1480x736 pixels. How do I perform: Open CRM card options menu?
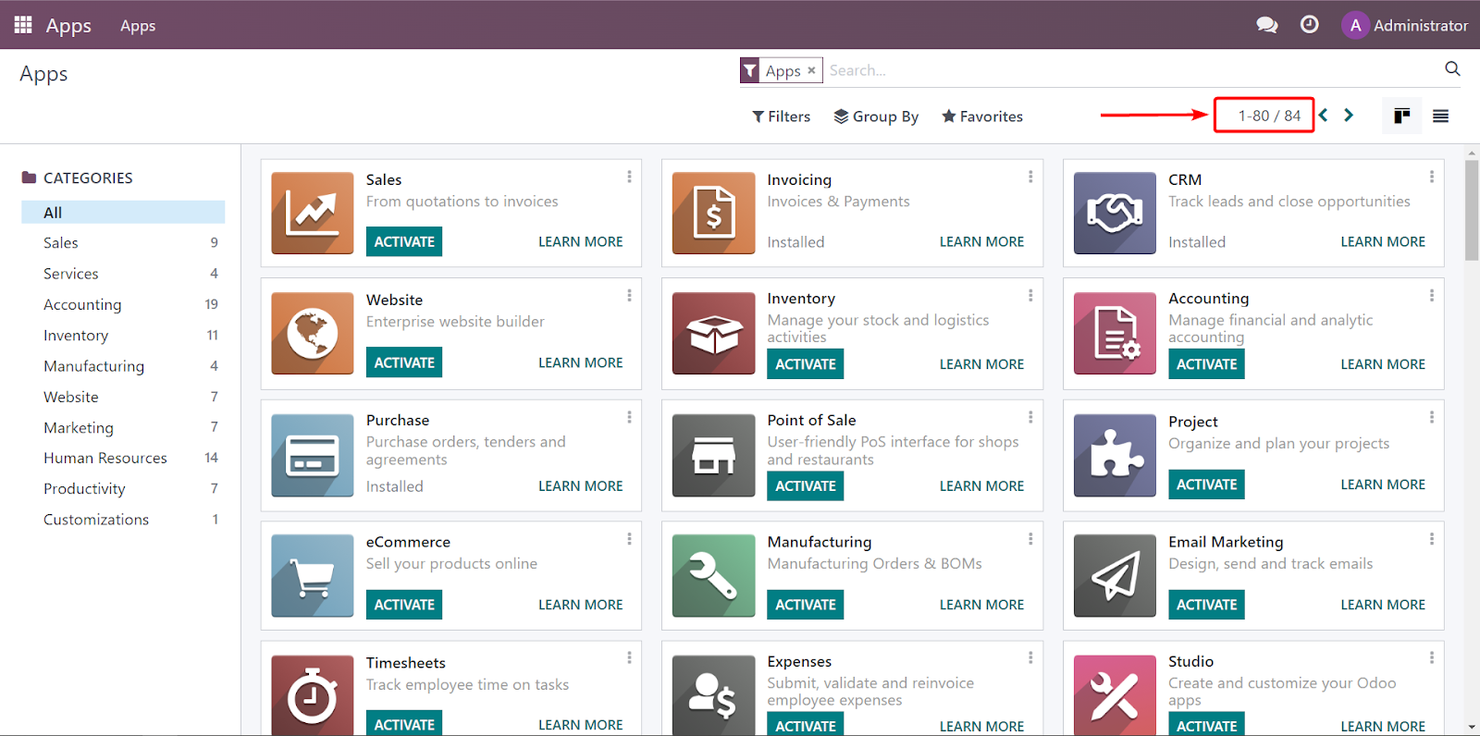coord(1431,177)
